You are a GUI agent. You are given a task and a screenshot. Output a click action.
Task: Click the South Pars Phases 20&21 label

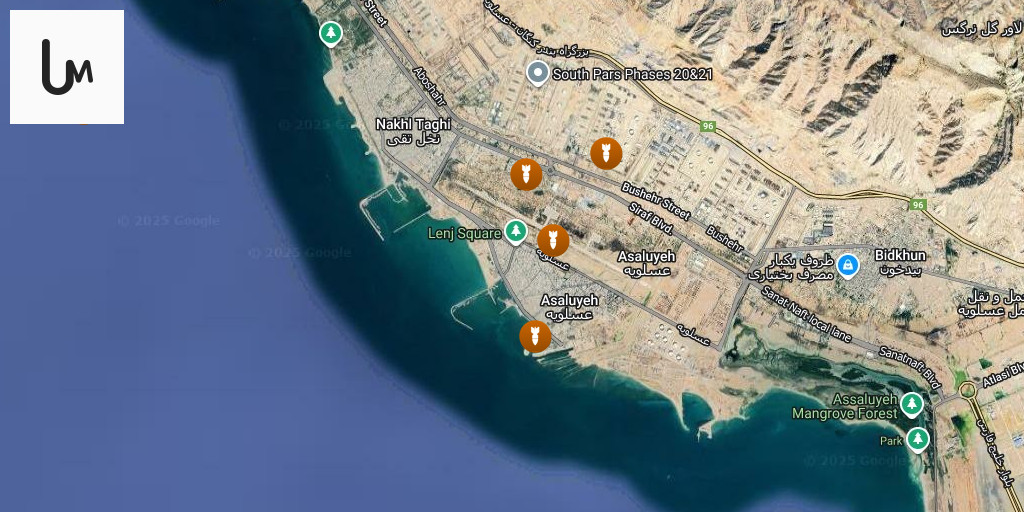[632, 74]
